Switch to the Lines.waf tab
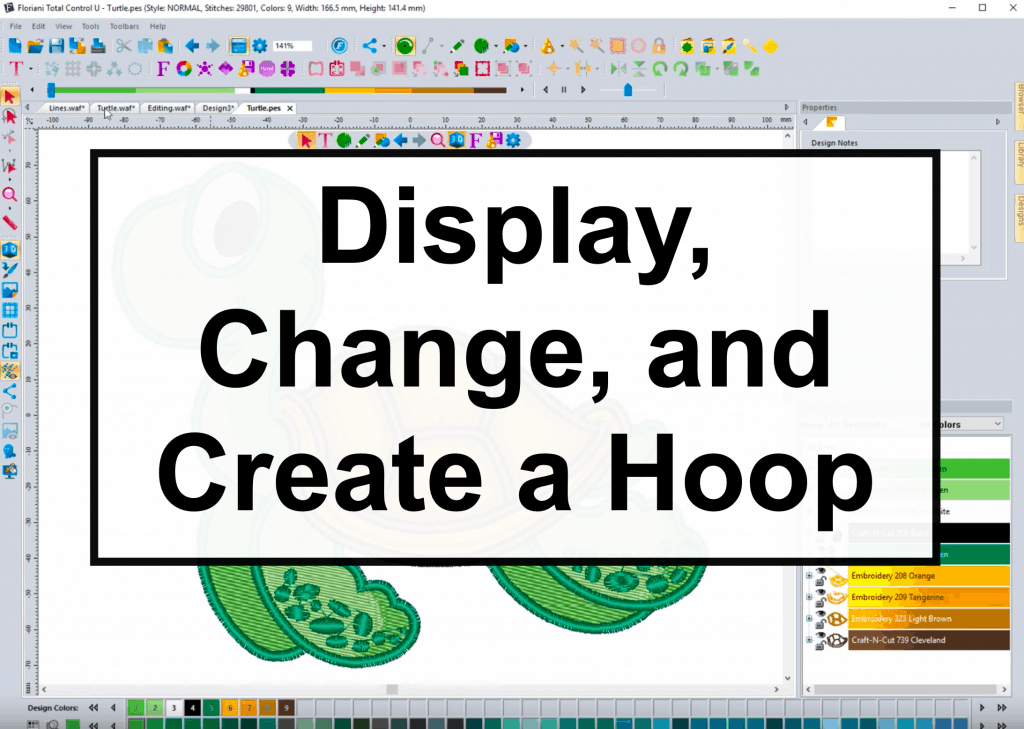The height and width of the screenshot is (729, 1024). click(x=66, y=107)
